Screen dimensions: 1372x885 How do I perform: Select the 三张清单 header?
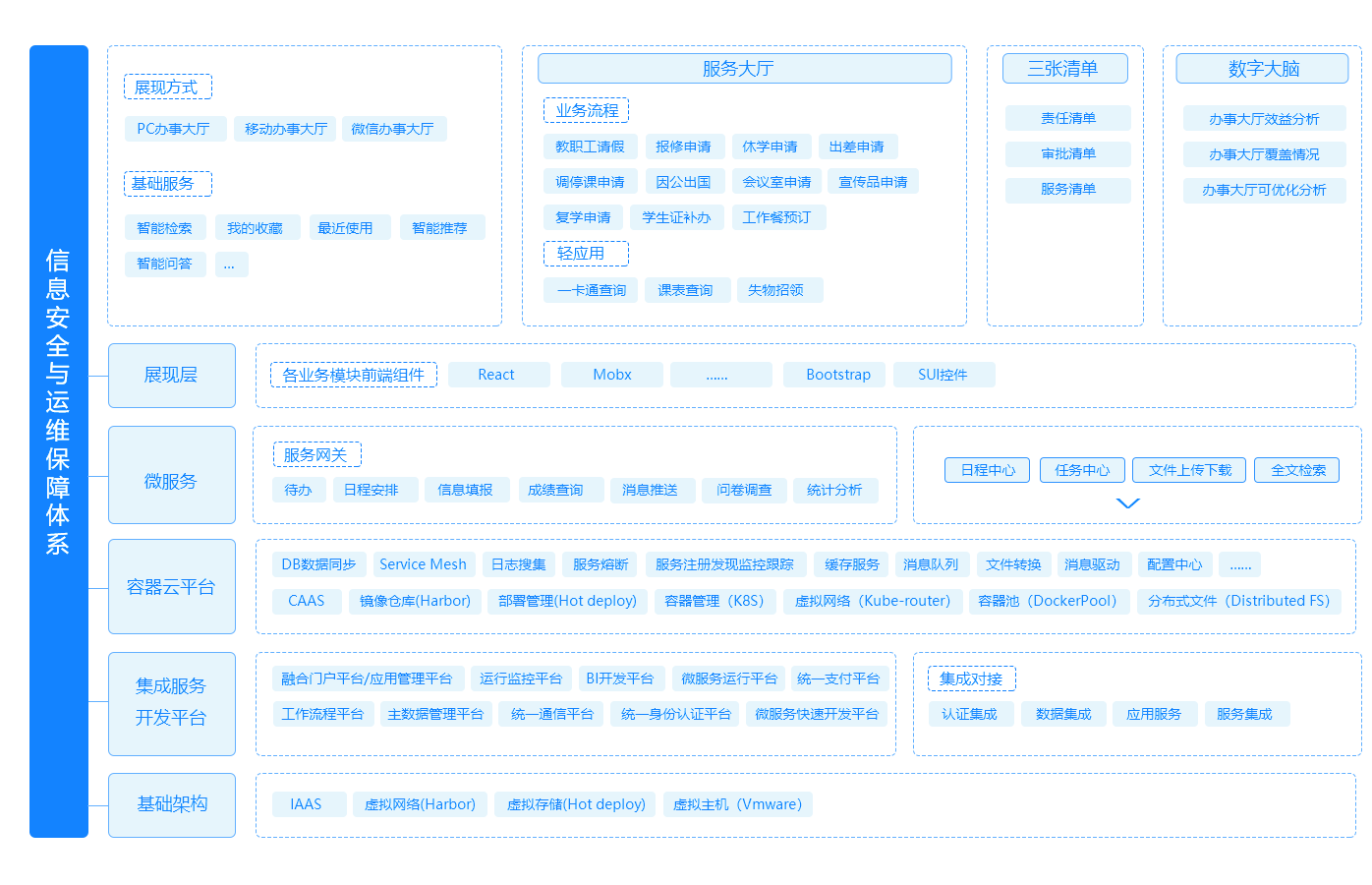1064,69
